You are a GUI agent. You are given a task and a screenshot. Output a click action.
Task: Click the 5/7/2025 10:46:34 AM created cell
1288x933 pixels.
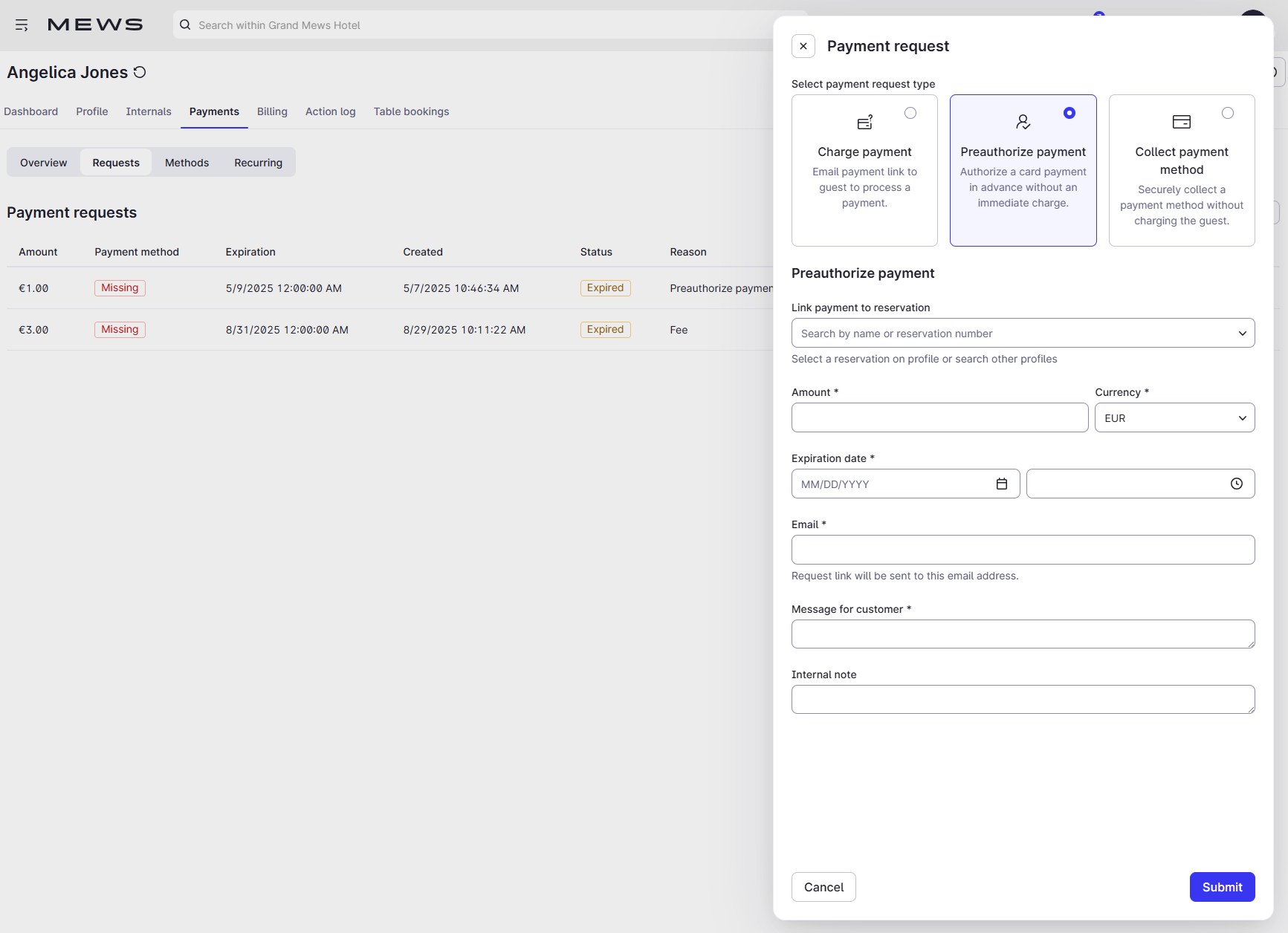(461, 288)
